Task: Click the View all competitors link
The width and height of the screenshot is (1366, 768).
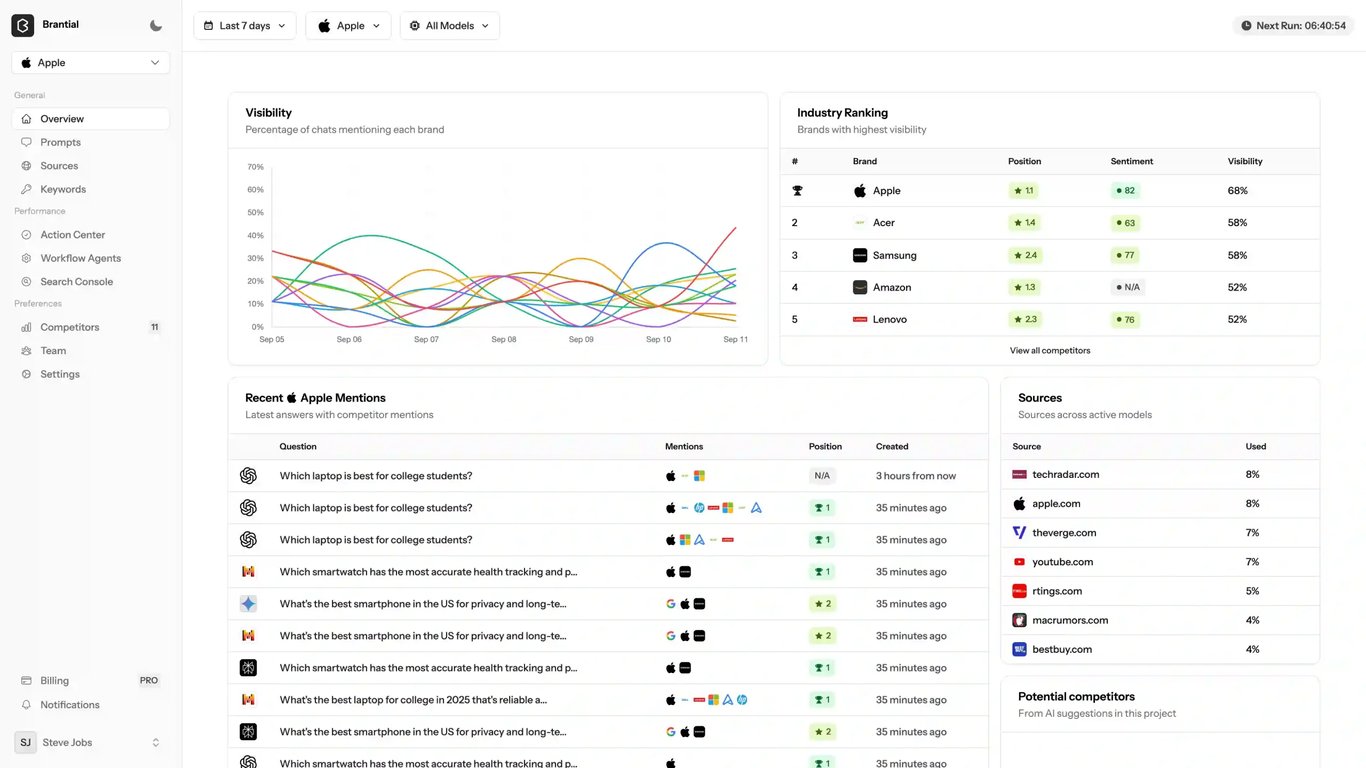Action: (1049, 350)
